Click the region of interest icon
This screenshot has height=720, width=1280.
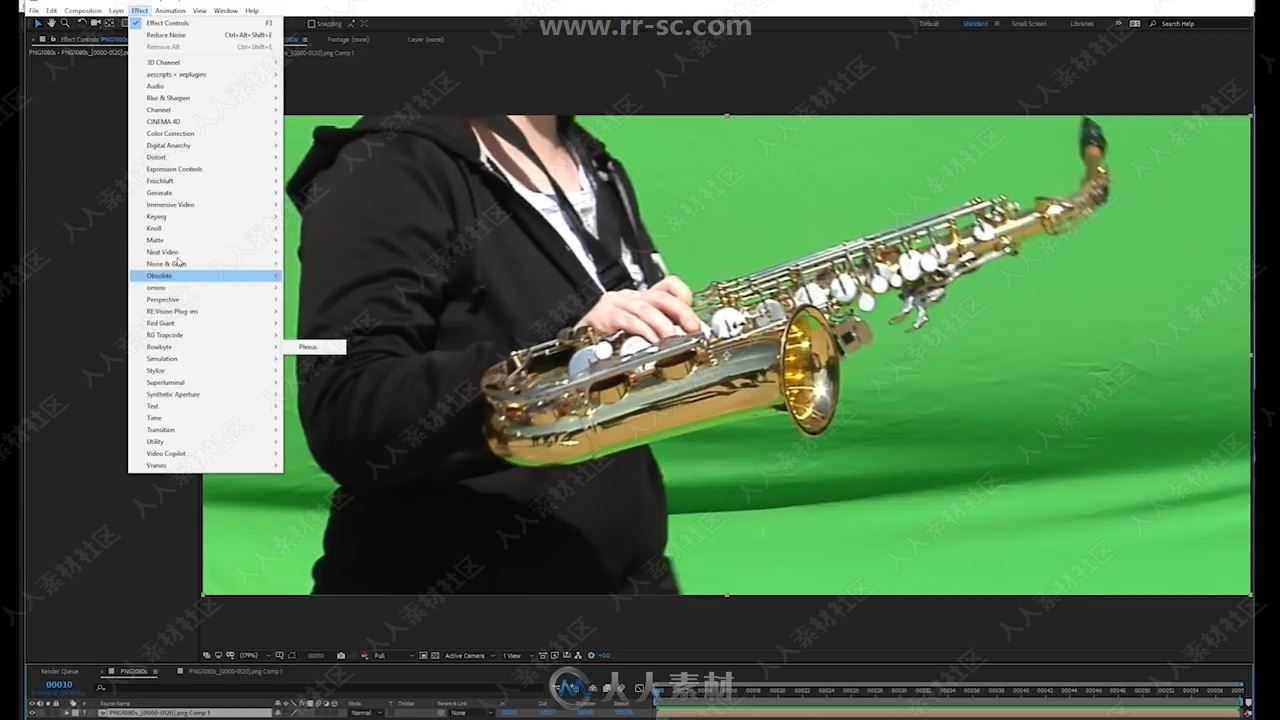click(x=423, y=656)
